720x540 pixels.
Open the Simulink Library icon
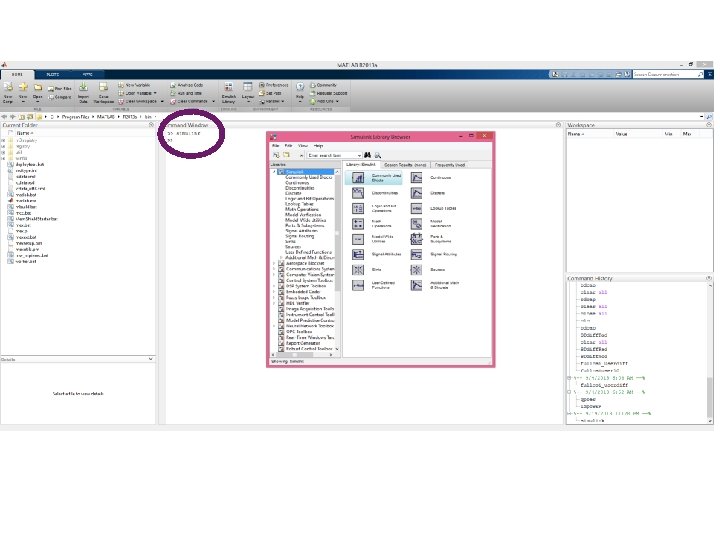click(228, 87)
